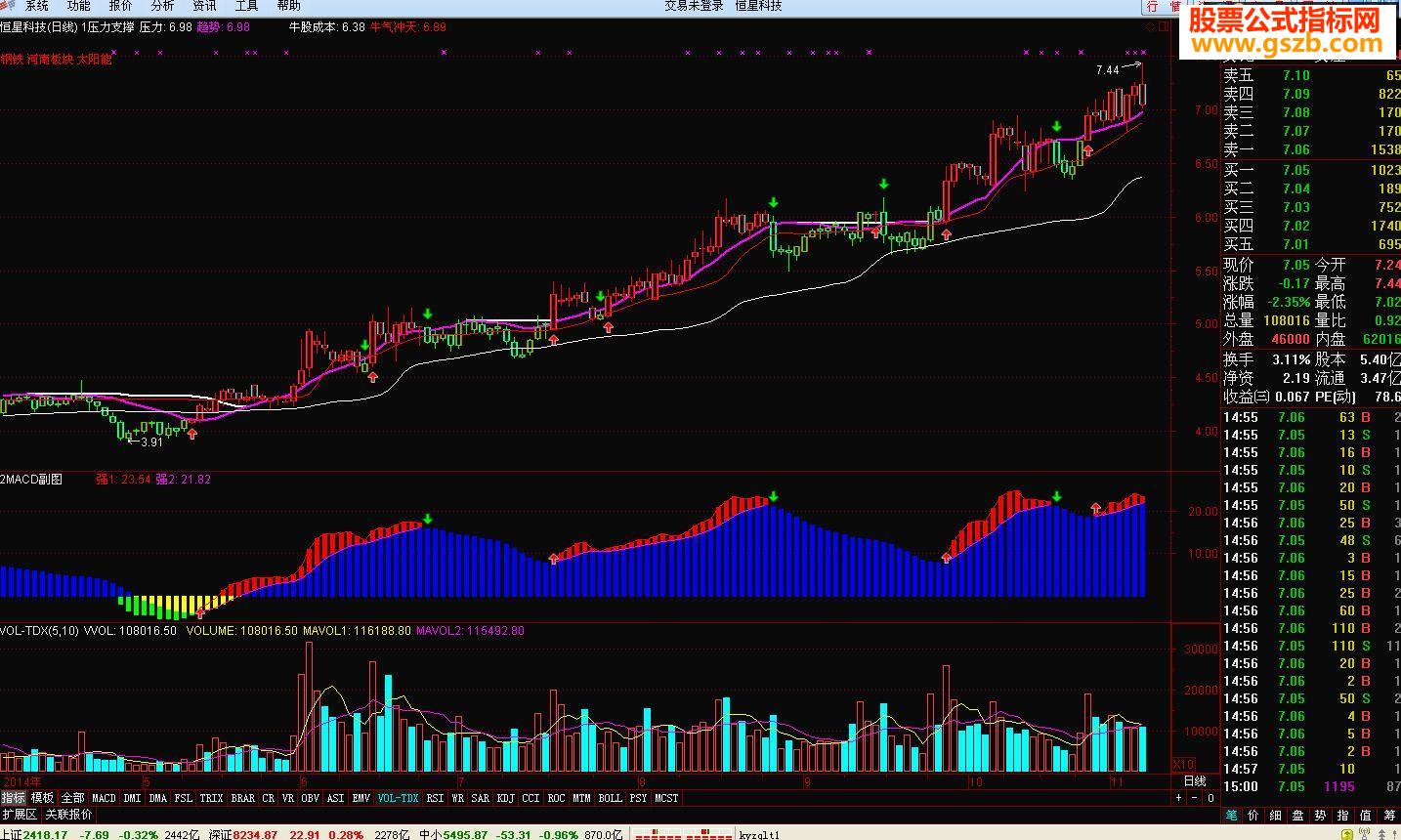Open the 功能 menu
The height and width of the screenshot is (840, 1401).
(x=79, y=6)
